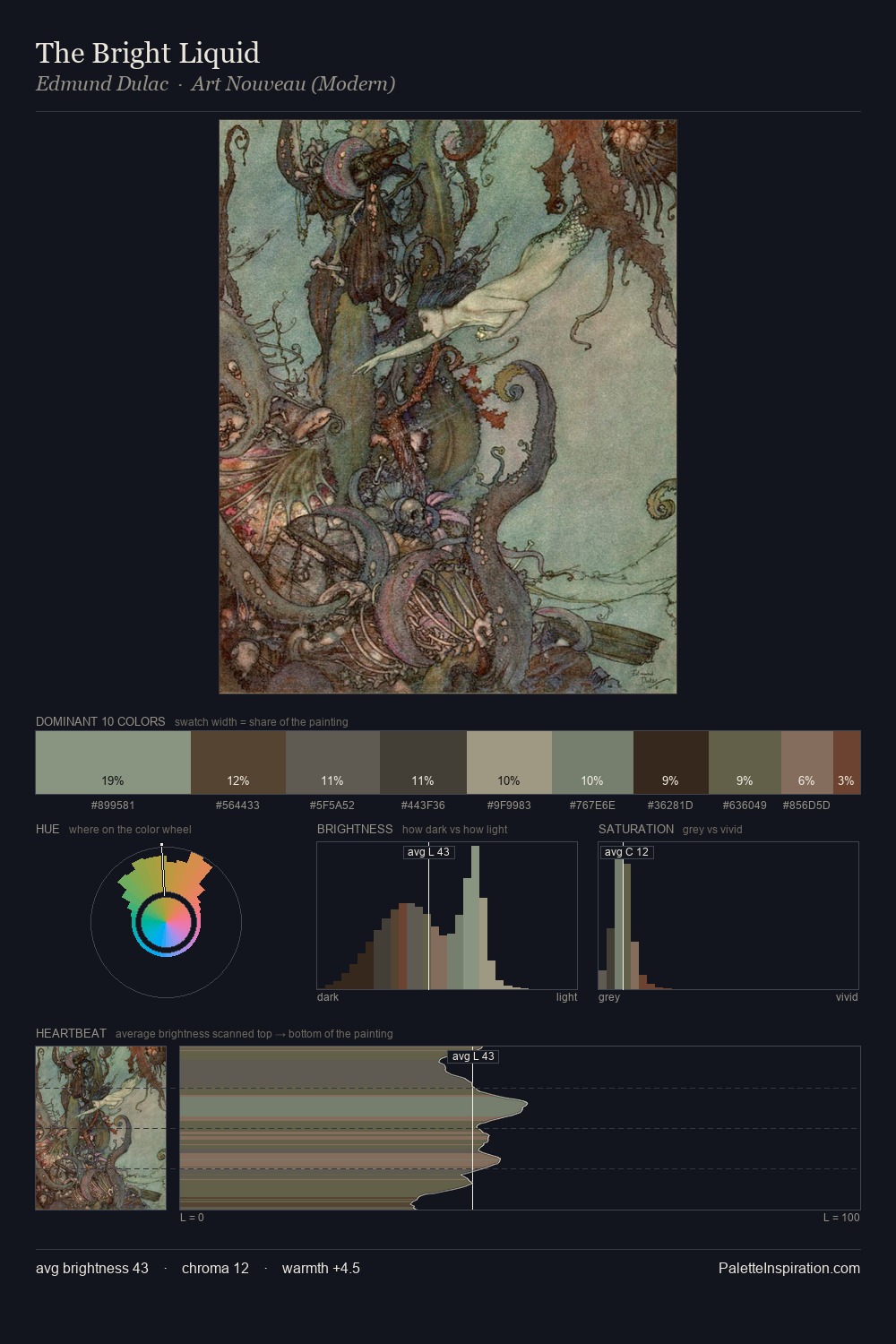Click the "#9F9983" hex code text below the swatches
Image resolution: width=896 pixels, height=1344 pixels.
point(509,806)
